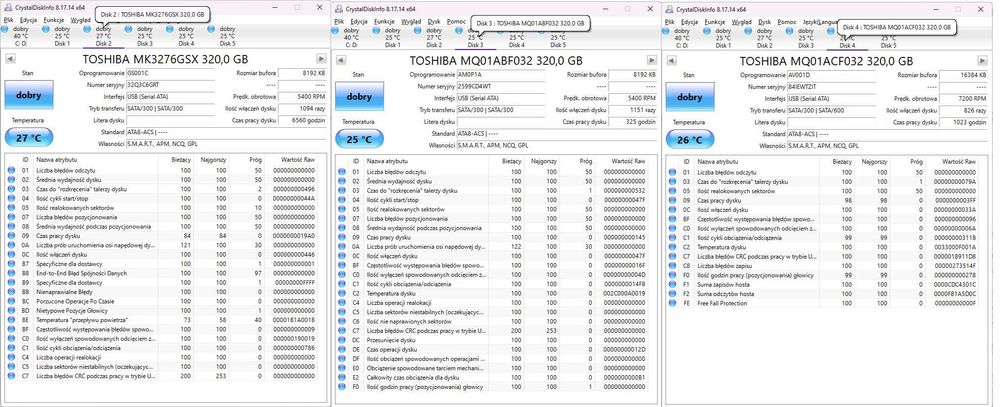Select Disk 3 tab in MQ01ACF032 window
This screenshot has width=1000, height=407.
[806, 38]
